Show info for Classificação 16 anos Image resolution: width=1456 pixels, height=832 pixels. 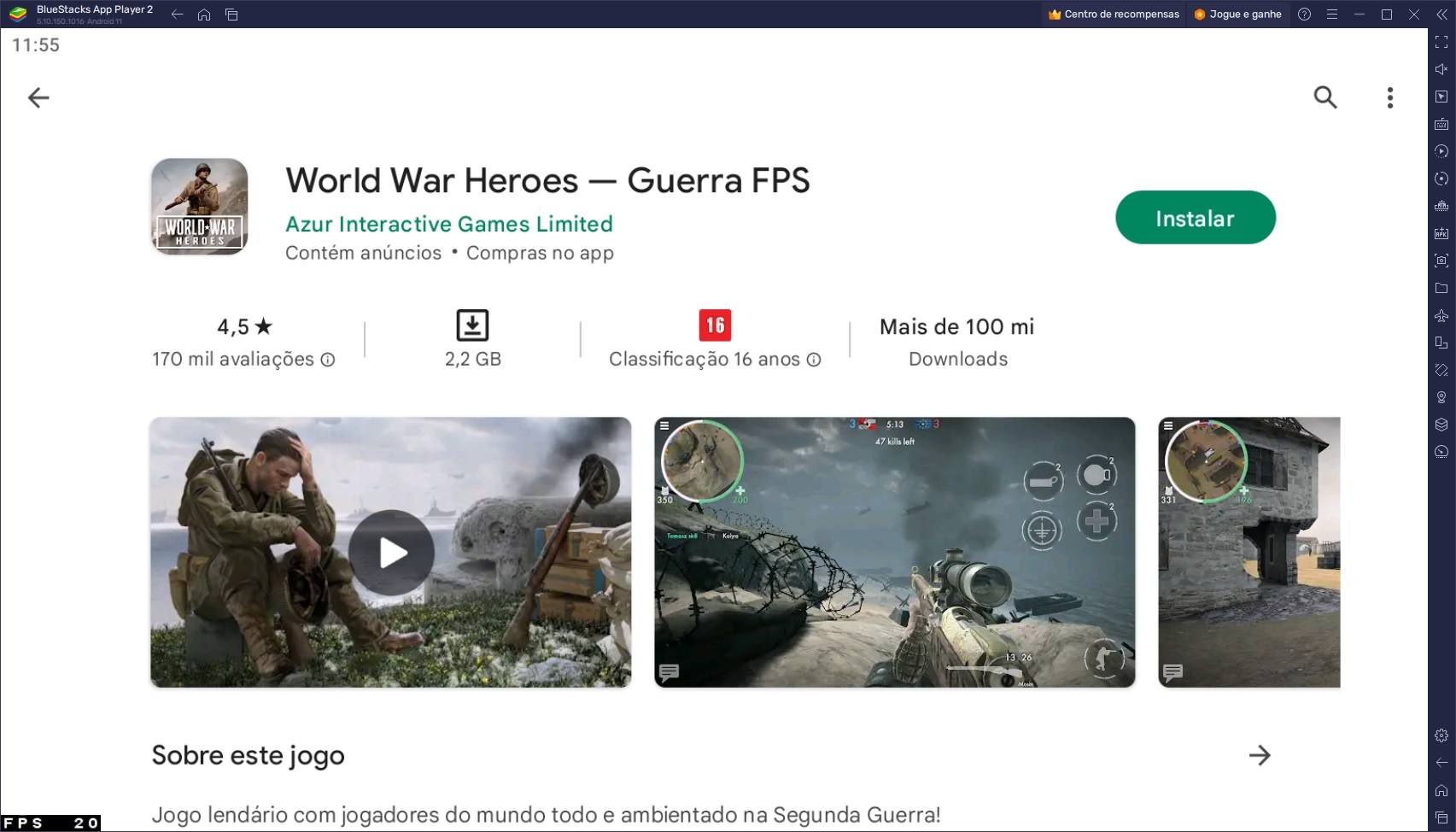(814, 360)
